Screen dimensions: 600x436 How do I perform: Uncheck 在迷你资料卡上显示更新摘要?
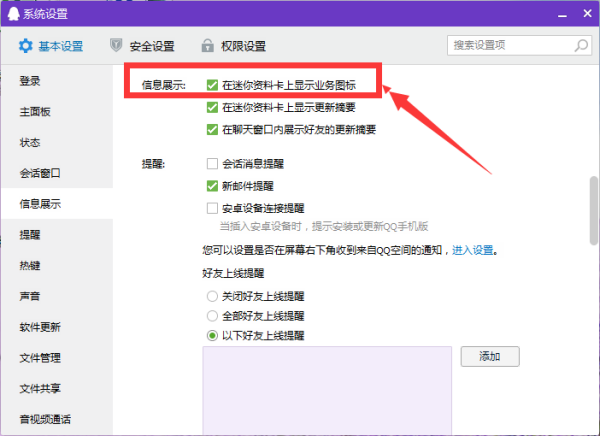(212, 107)
